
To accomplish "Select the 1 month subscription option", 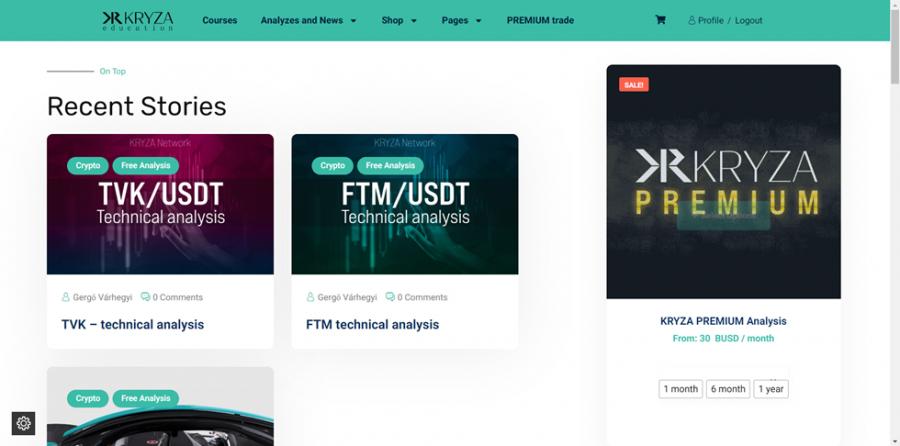I will click(681, 389).
